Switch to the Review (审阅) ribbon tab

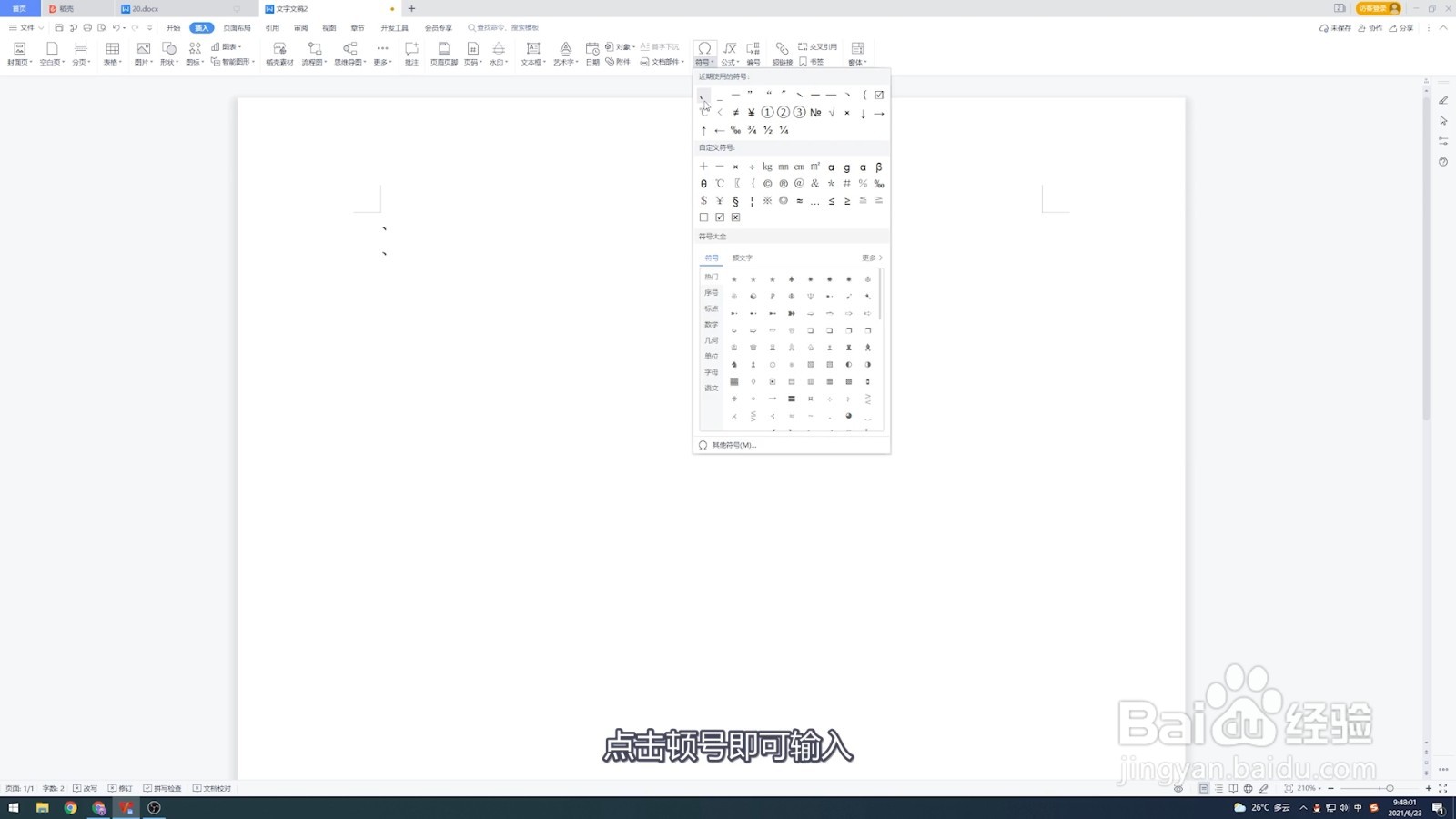coord(300,28)
